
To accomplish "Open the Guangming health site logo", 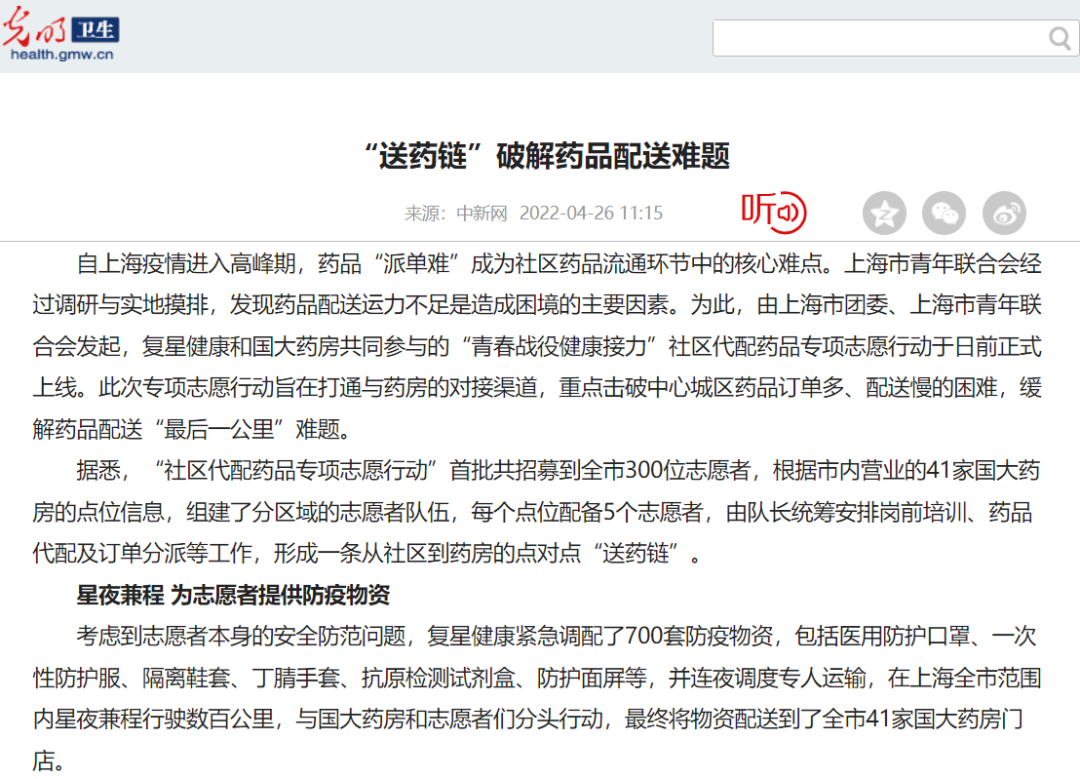I will [61, 34].
